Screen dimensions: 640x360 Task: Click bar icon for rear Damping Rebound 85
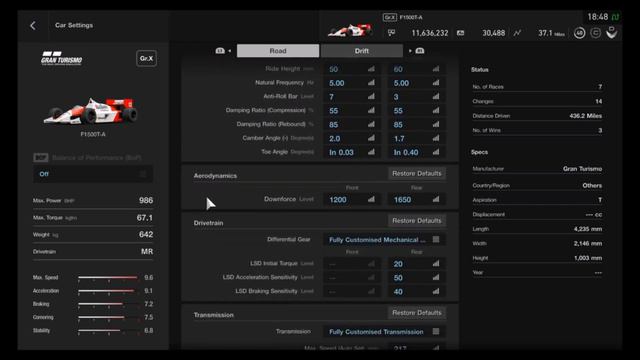[x=436, y=124]
